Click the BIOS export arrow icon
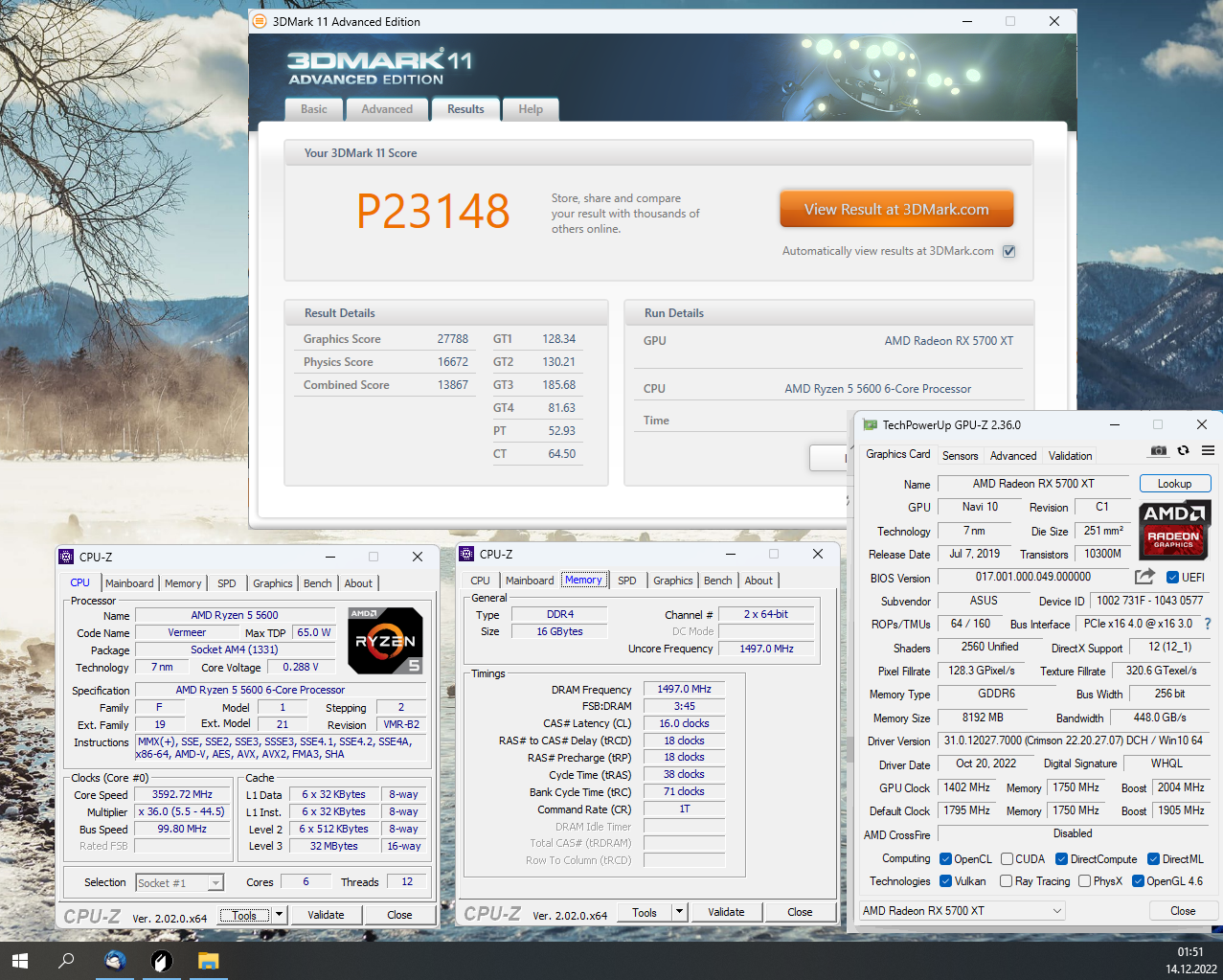1223x980 pixels. [1144, 577]
